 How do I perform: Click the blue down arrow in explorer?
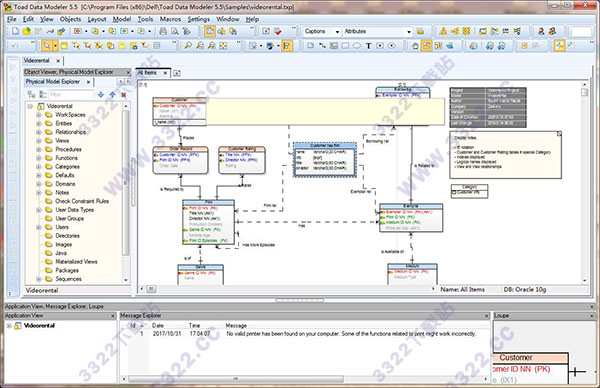coord(101,94)
